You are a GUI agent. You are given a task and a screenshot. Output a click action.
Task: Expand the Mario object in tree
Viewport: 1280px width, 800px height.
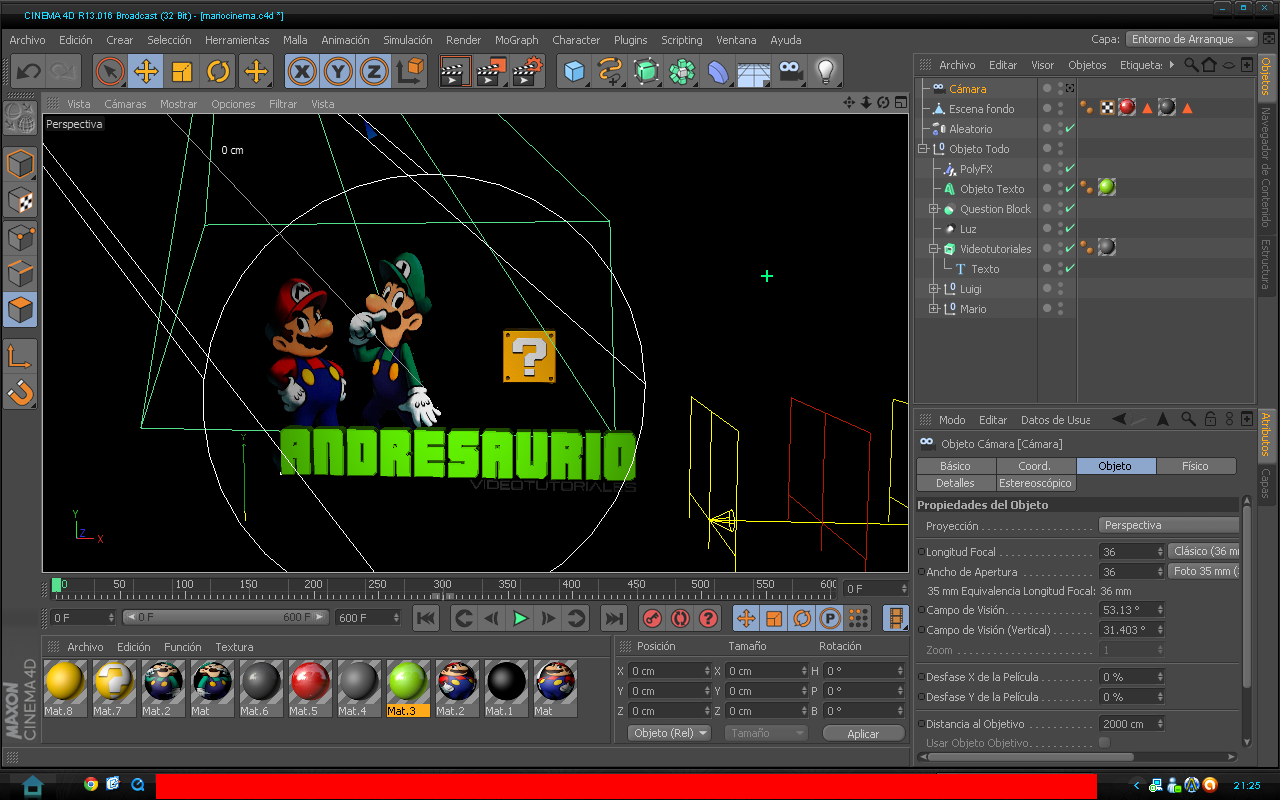[x=934, y=309]
